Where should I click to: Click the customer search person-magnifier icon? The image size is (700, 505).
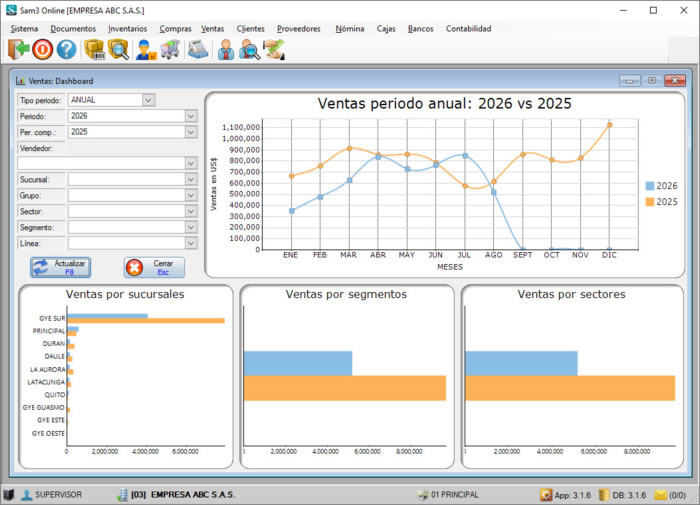[x=250, y=49]
